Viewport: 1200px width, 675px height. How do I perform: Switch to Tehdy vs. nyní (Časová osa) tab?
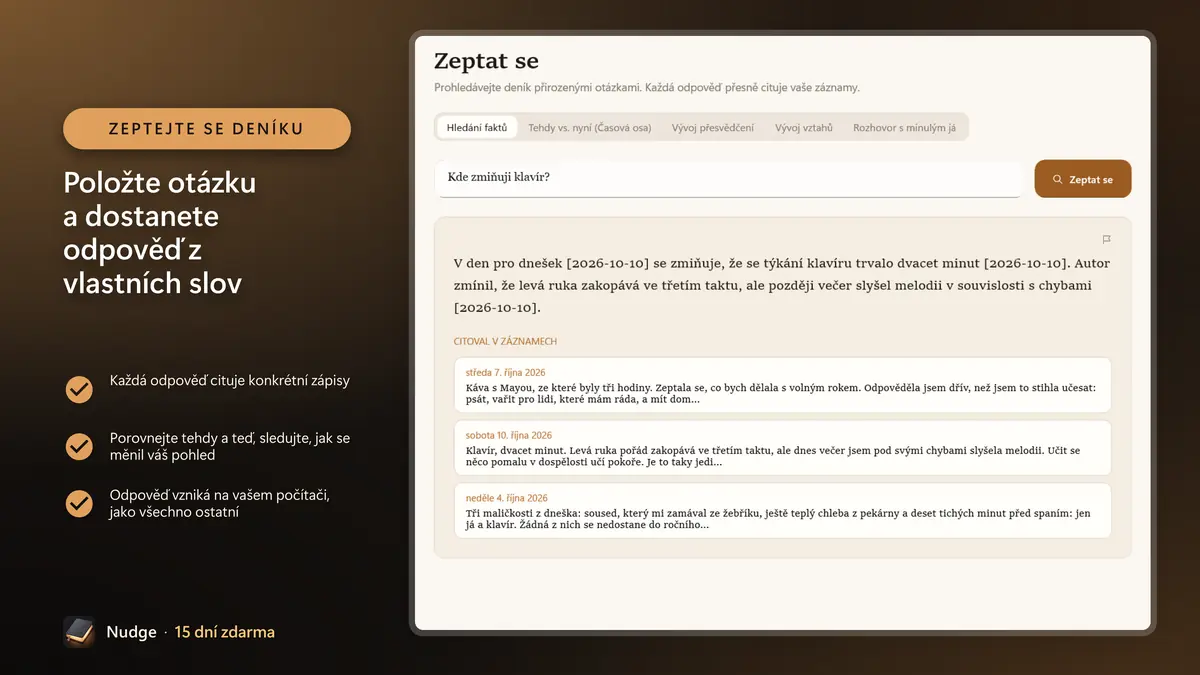tap(589, 128)
